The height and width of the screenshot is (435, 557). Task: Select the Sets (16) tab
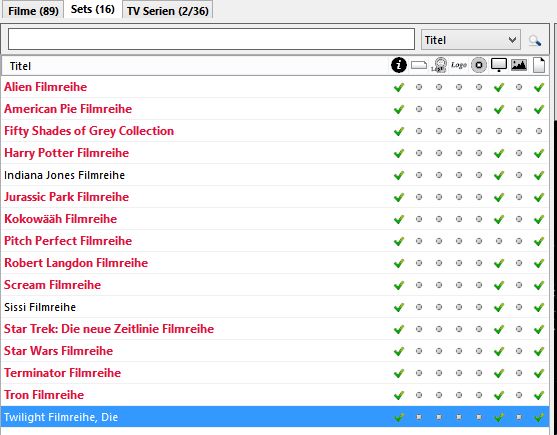coord(93,10)
